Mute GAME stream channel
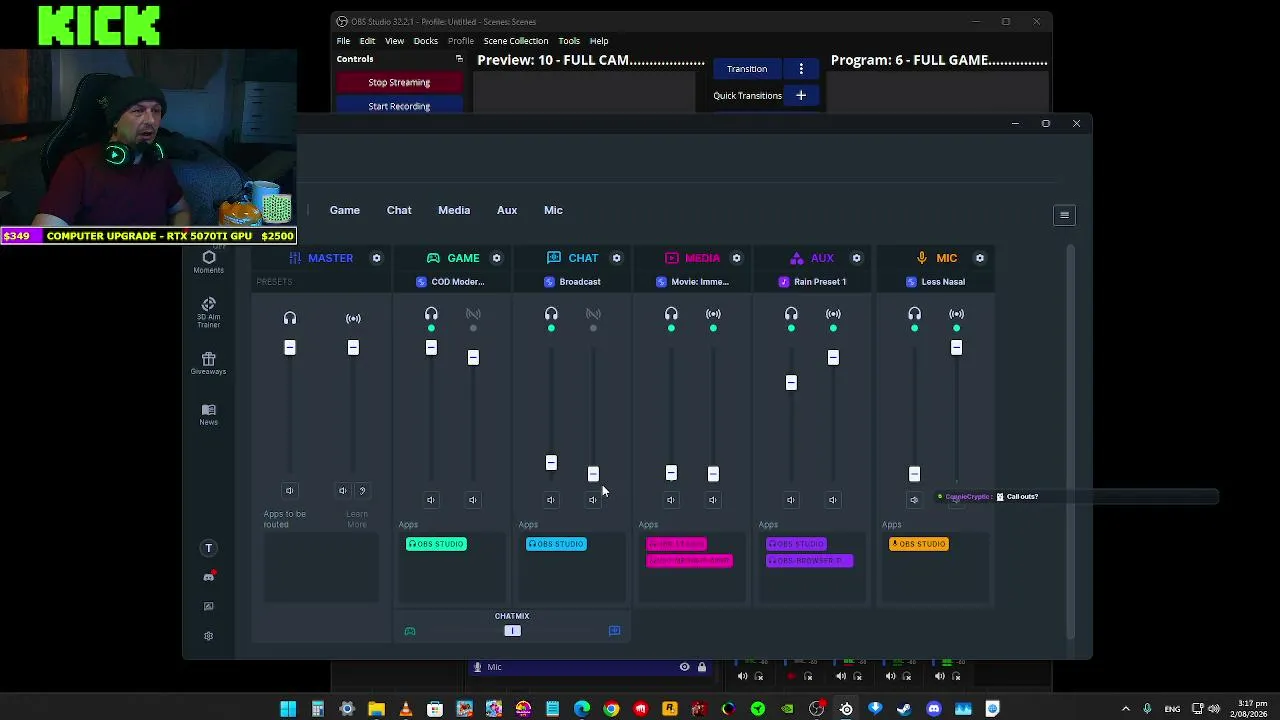The image size is (1280, 720). [473, 500]
